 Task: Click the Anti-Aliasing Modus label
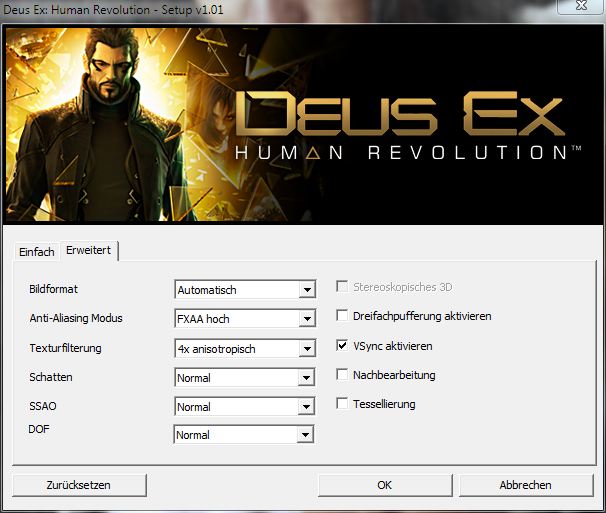76,318
